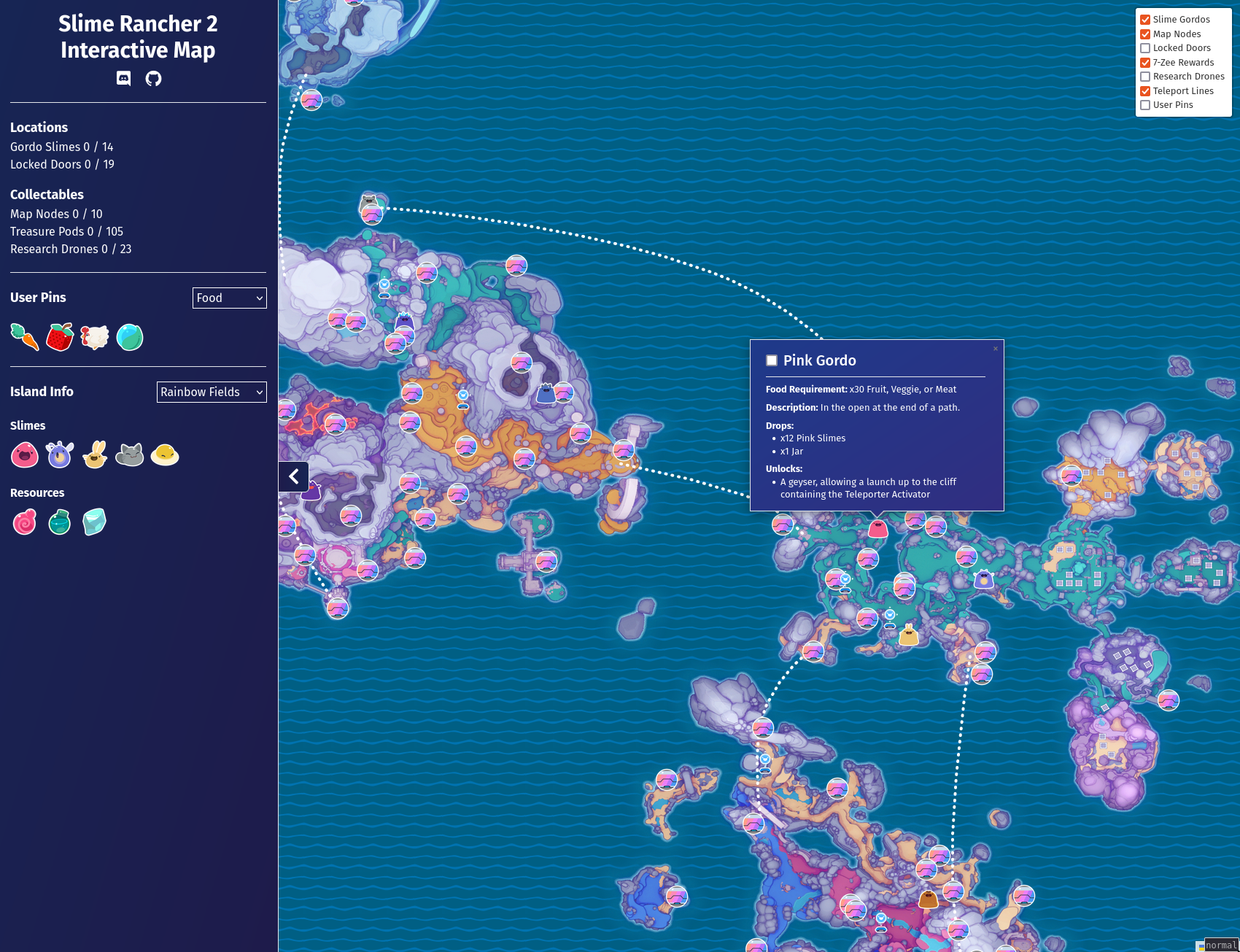Click the yellow chick slime icon
Image resolution: width=1240 pixels, height=952 pixels.
(x=165, y=454)
